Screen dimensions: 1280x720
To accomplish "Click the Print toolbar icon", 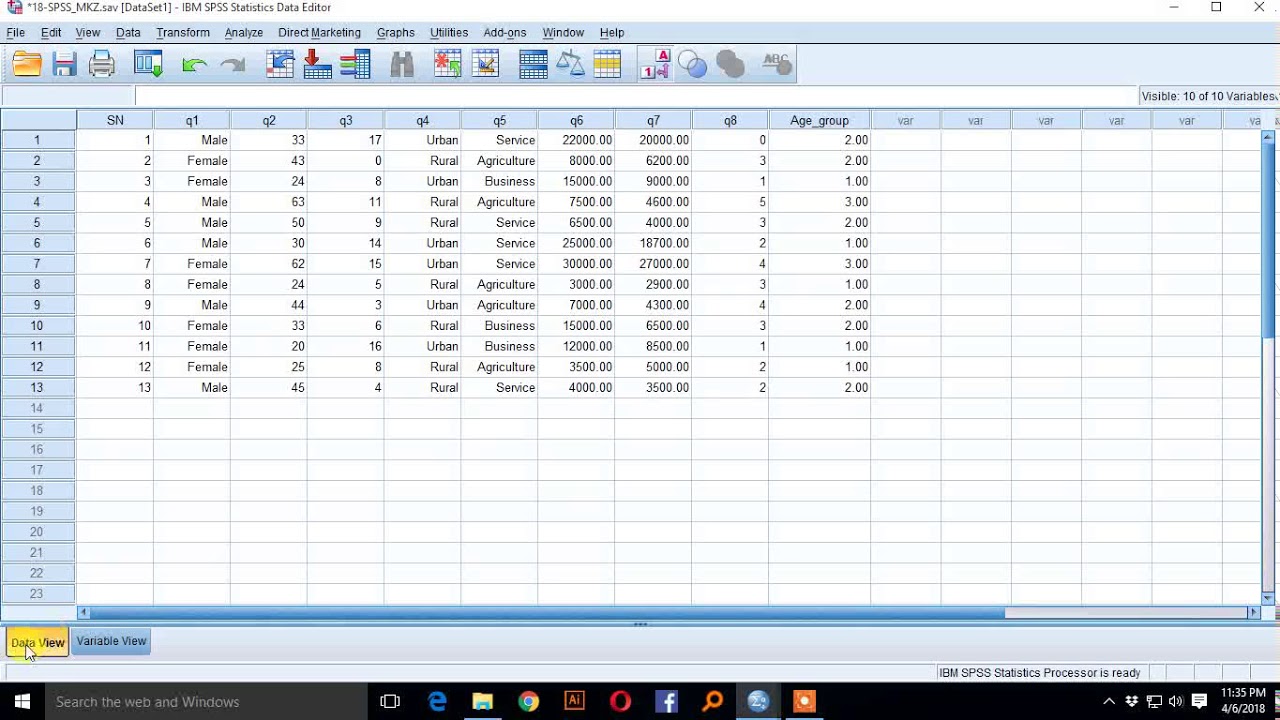I will coord(102,65).
